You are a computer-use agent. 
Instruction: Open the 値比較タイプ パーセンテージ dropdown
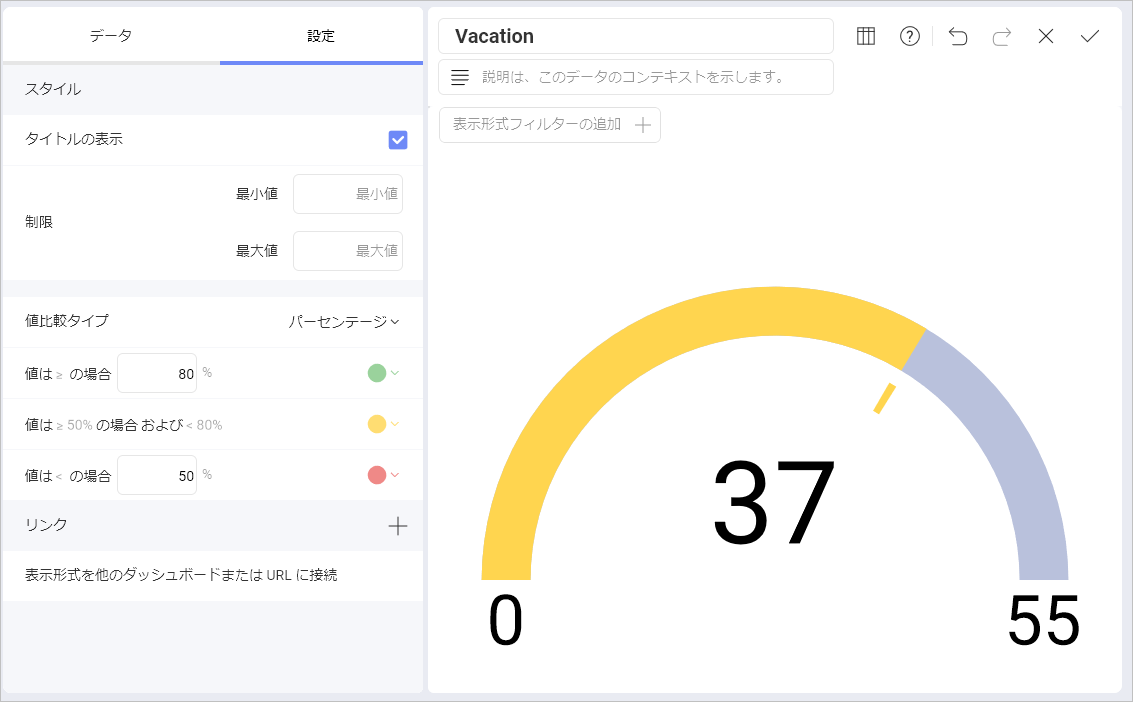344,321
